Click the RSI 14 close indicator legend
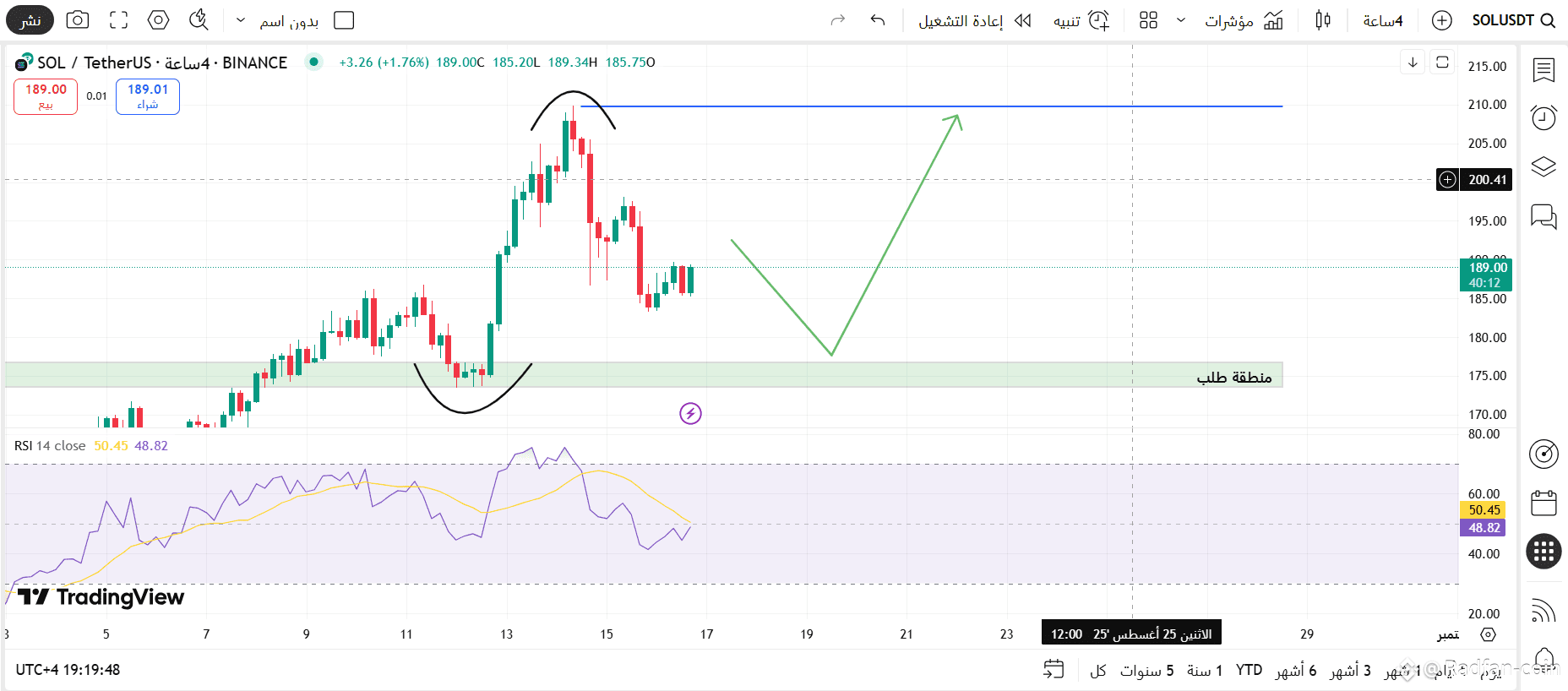 [x=50, y=446]
